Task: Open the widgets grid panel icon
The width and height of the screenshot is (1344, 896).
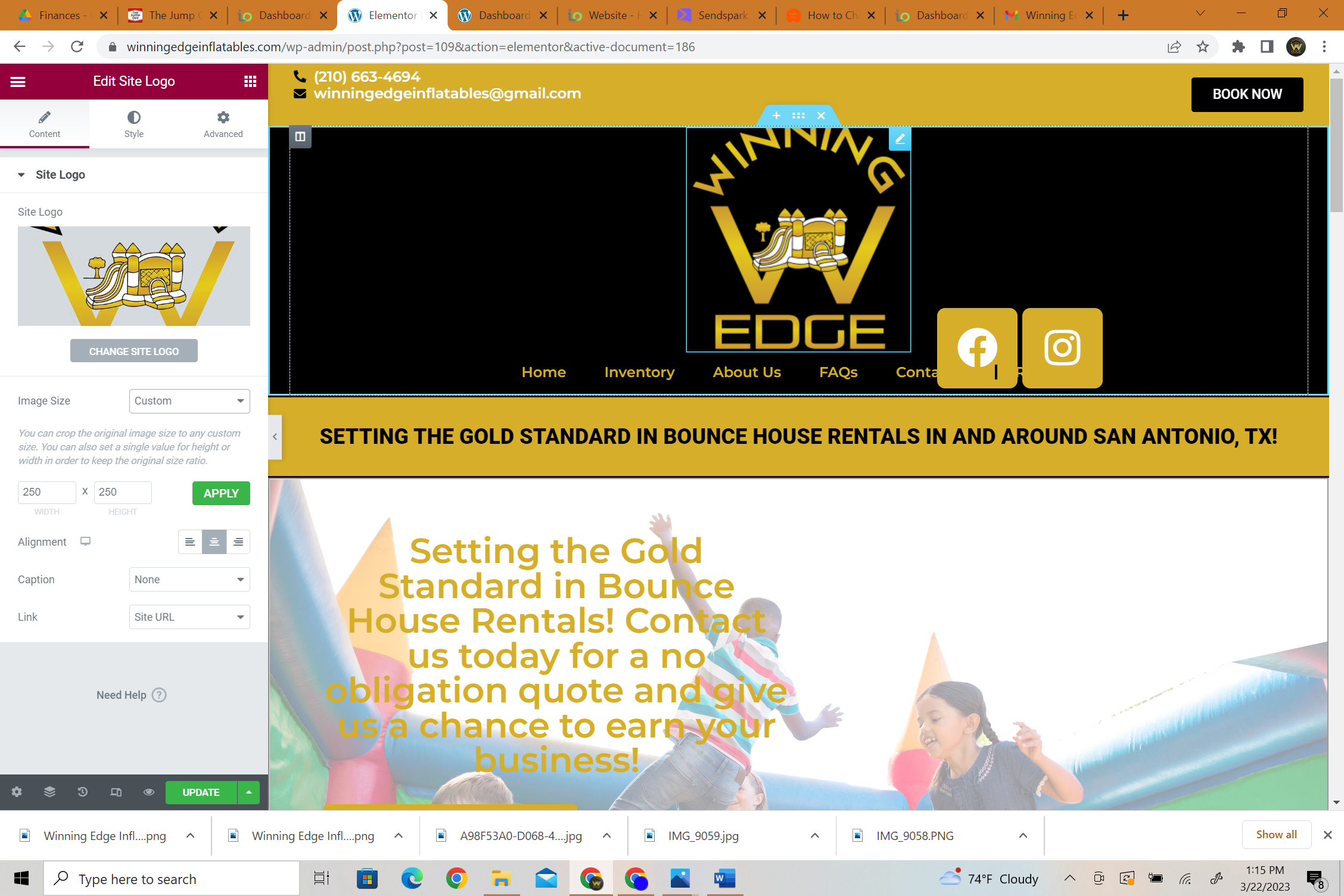Action: pyautogui.click(x=250, y=82)
